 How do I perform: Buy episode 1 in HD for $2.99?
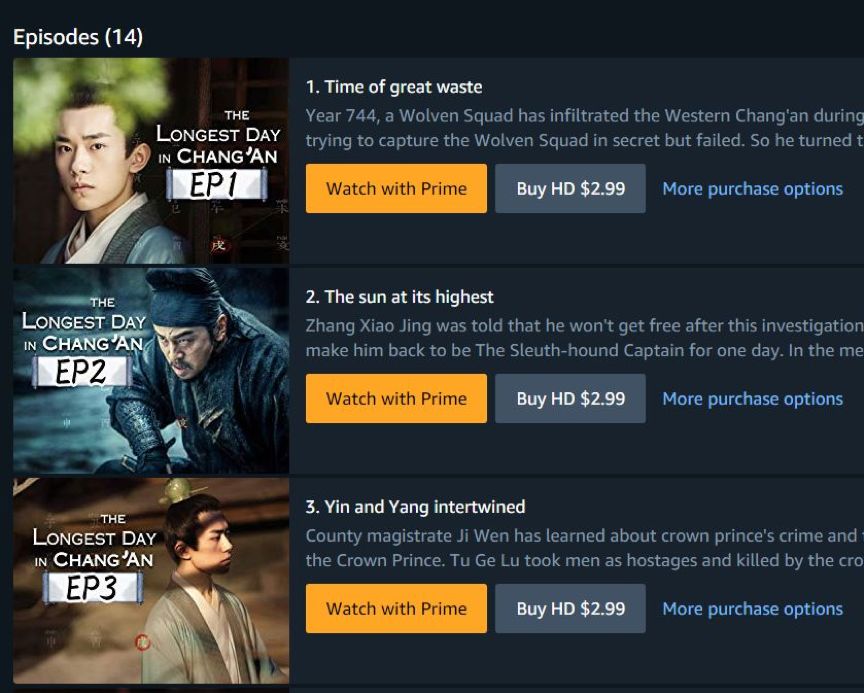pyautogui.click(x=570, y=188)
